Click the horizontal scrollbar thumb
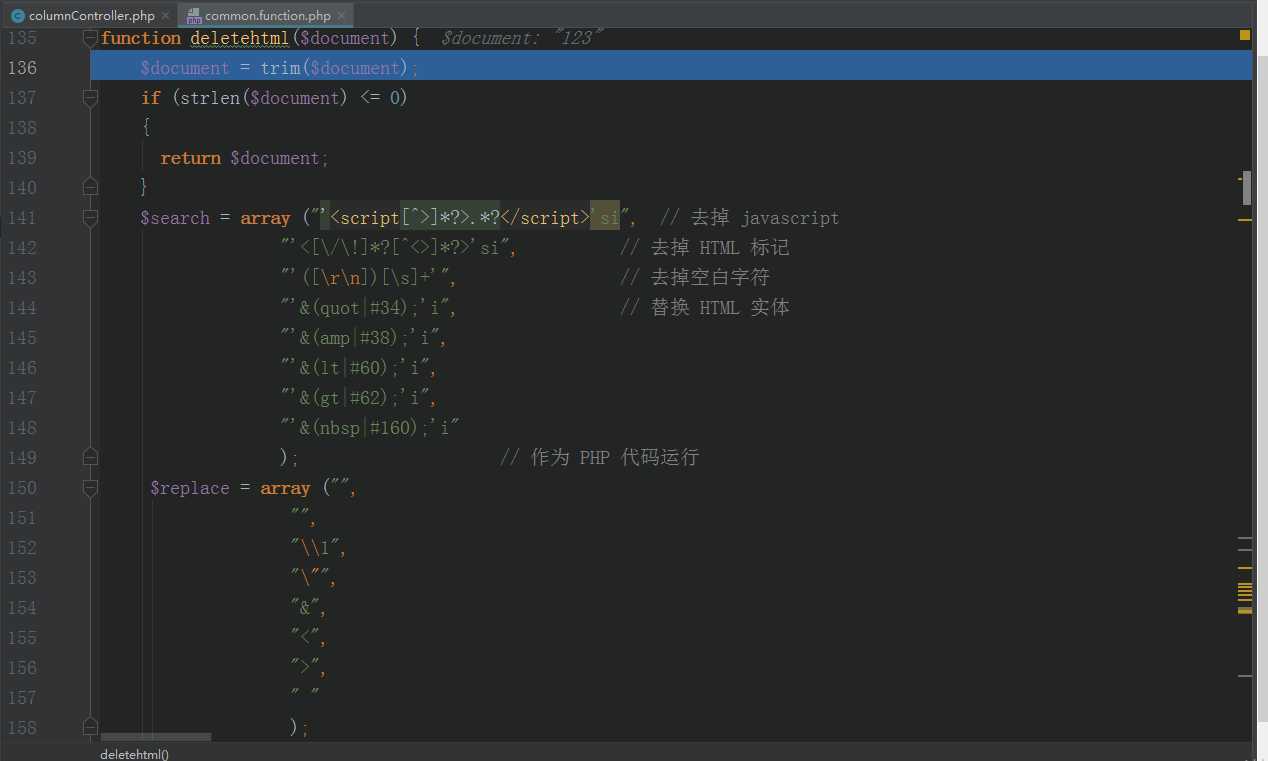 click(155, 738)
